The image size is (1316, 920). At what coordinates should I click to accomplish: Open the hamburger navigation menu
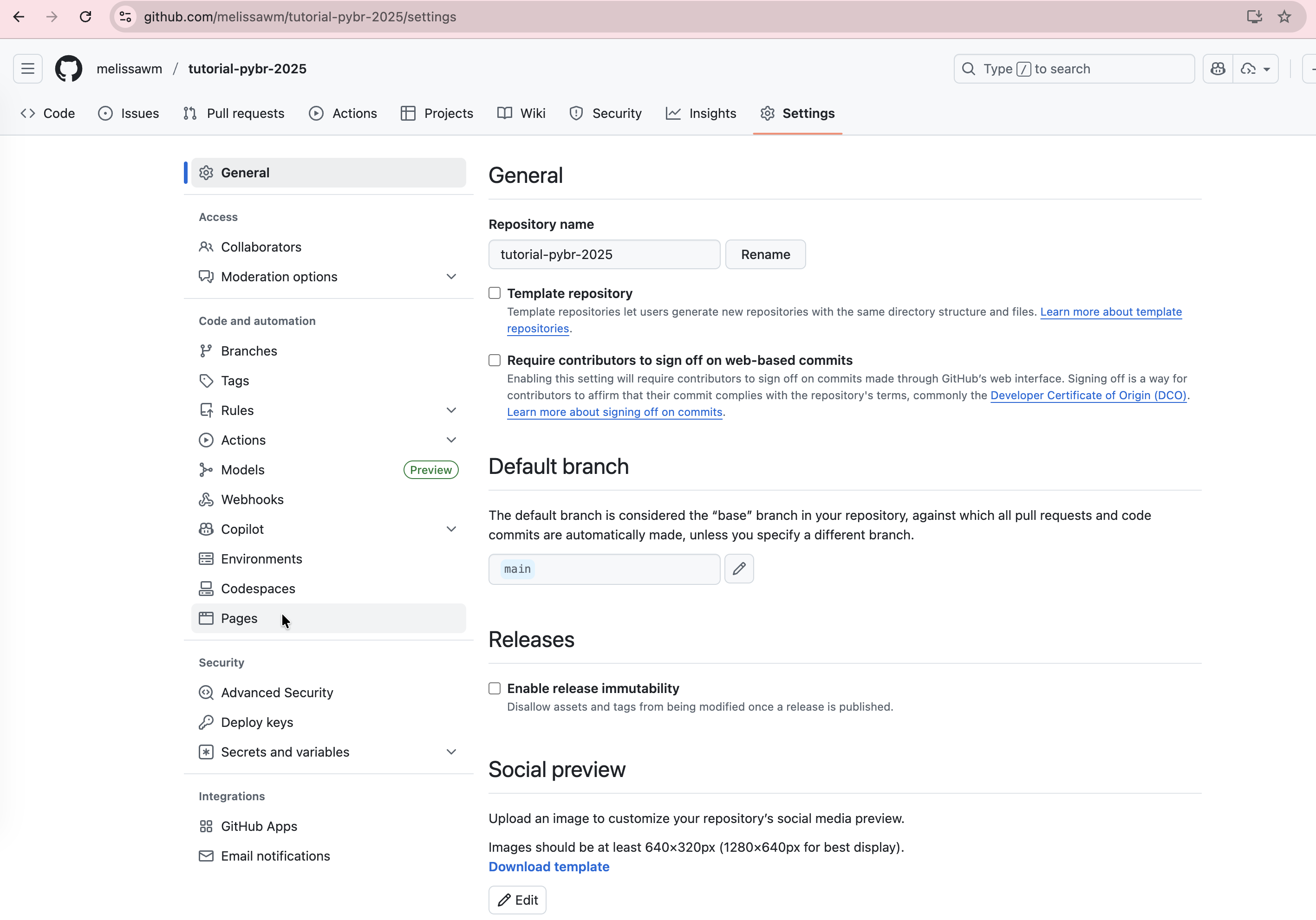coord(27,69)
